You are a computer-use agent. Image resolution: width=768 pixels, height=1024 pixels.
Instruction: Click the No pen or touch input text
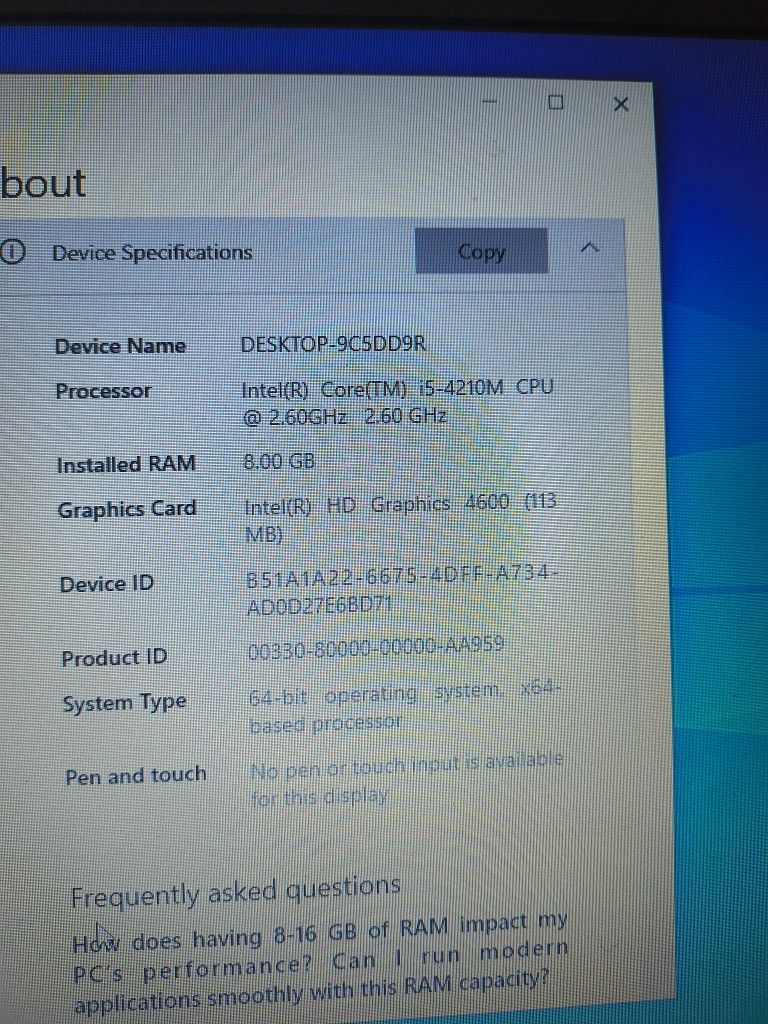click(406, 779)
